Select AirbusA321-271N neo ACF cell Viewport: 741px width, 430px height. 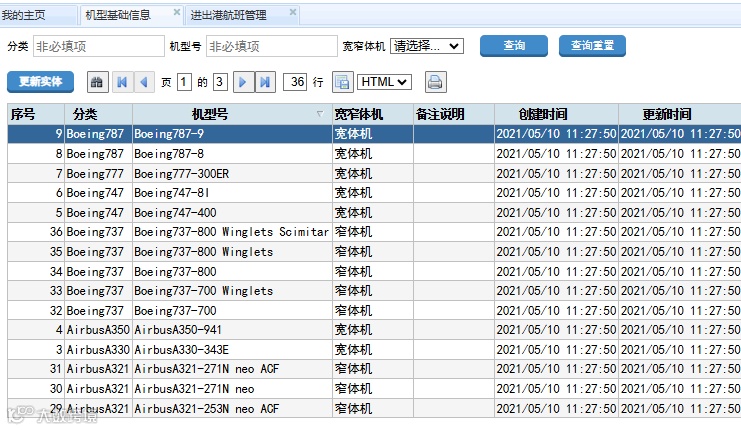[232, 369]
